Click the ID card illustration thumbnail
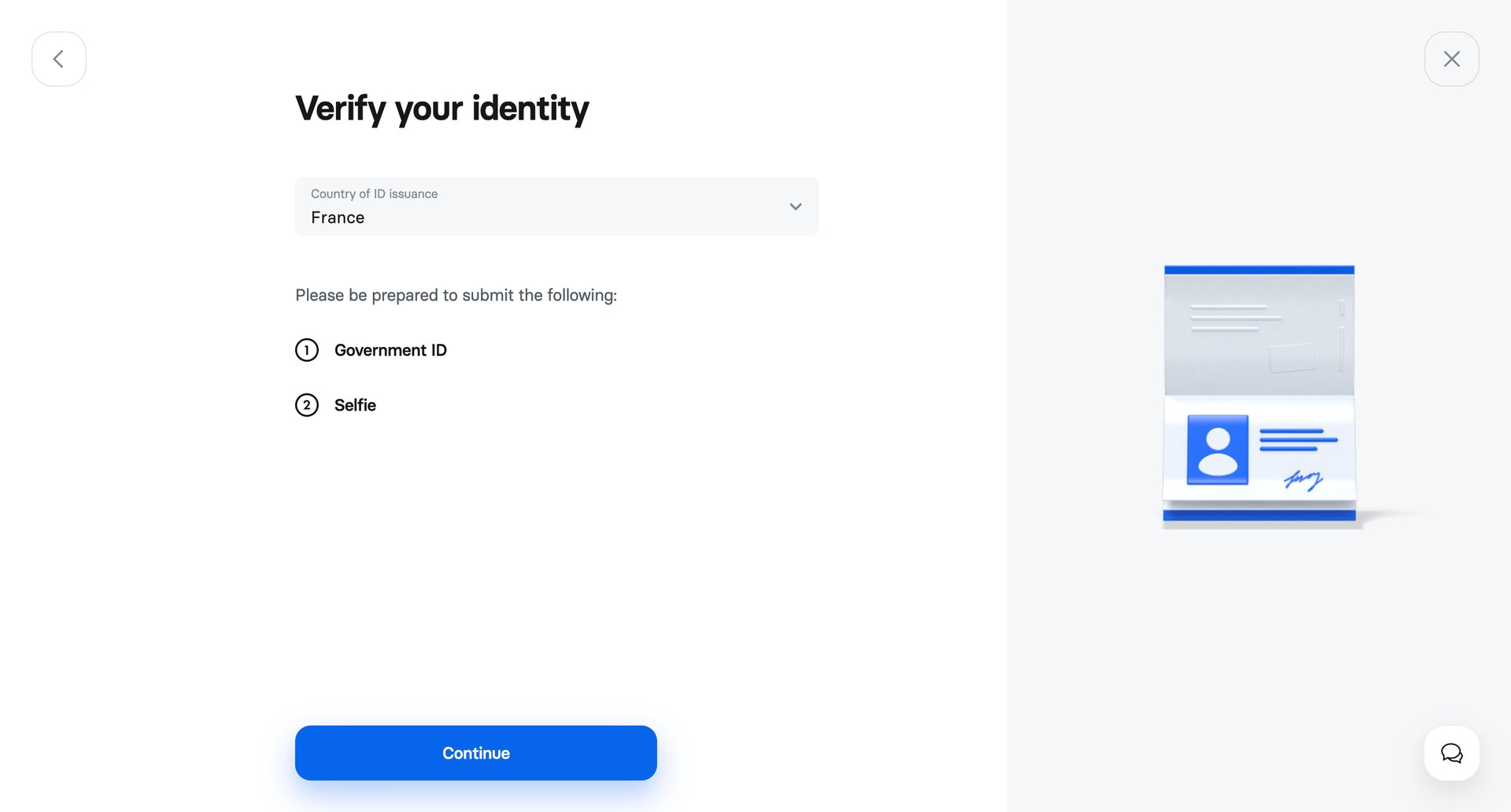Viewport: 1511px width, 812px height. (x=1258, y=393)
